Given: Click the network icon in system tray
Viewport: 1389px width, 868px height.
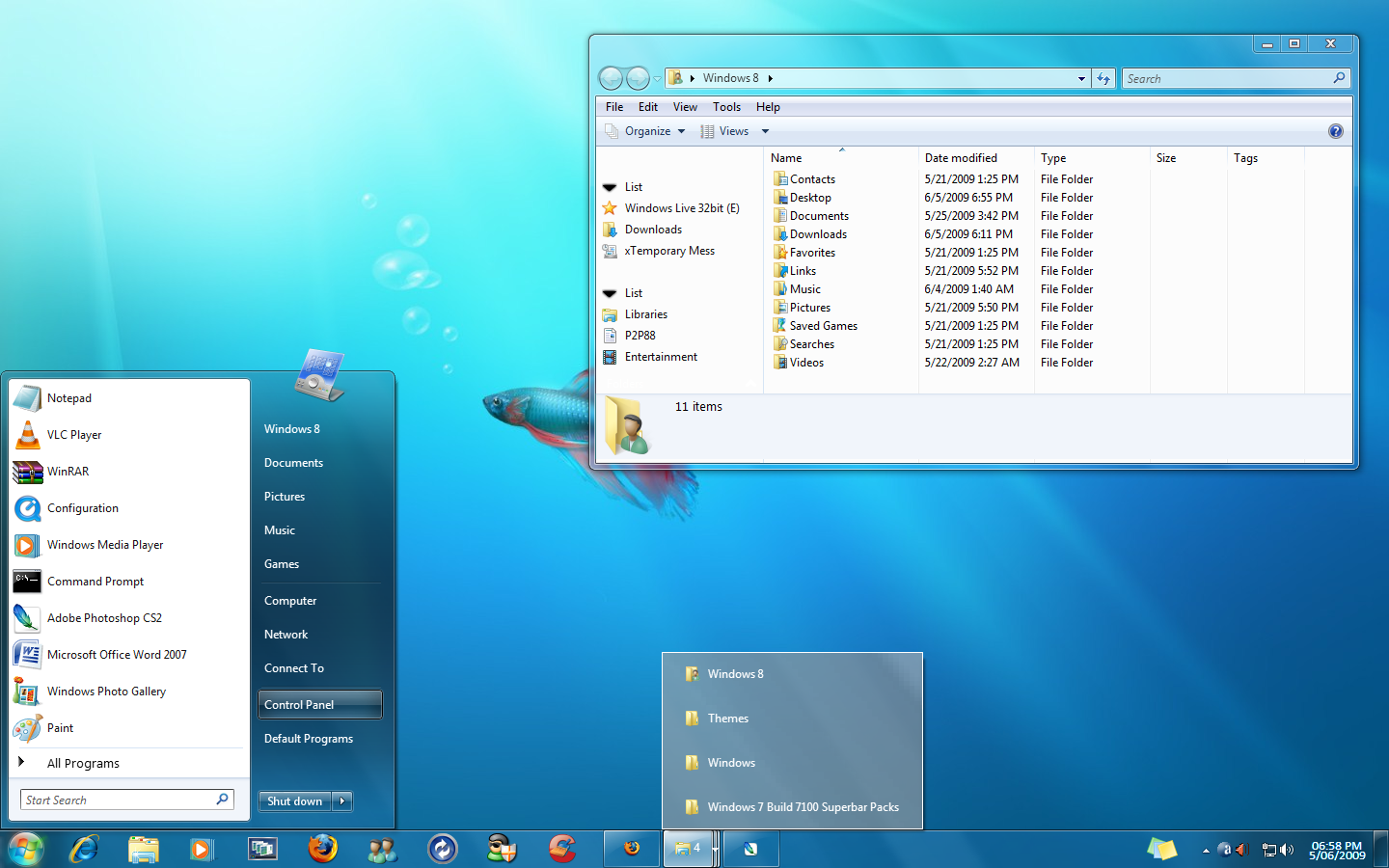Looking at the screenshot, I should (x=1268, y=850).
